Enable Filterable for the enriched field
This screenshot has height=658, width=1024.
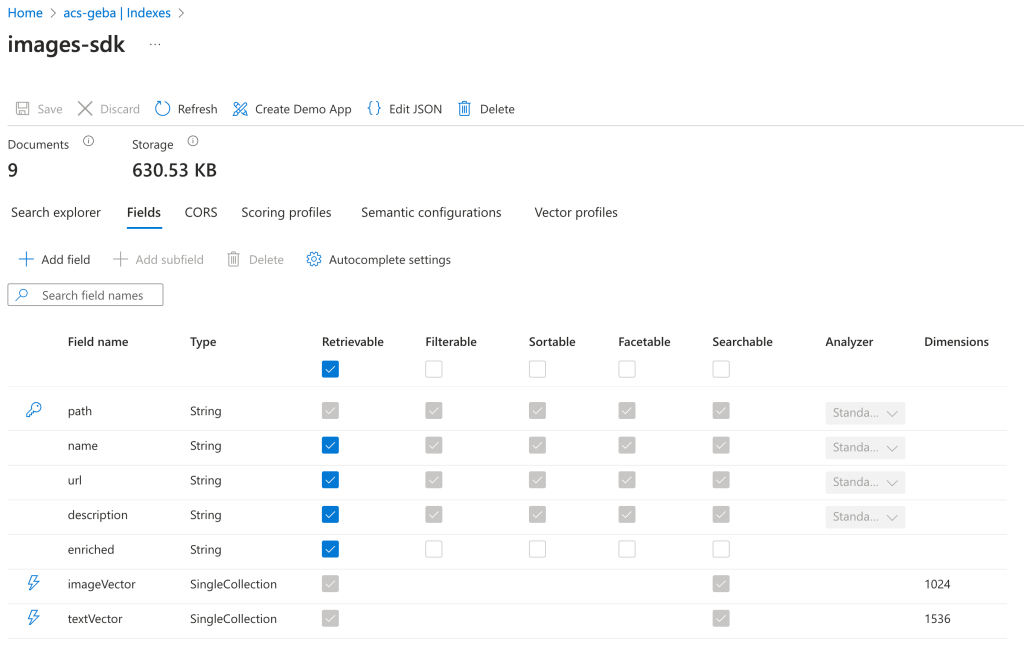click(433, 549)
